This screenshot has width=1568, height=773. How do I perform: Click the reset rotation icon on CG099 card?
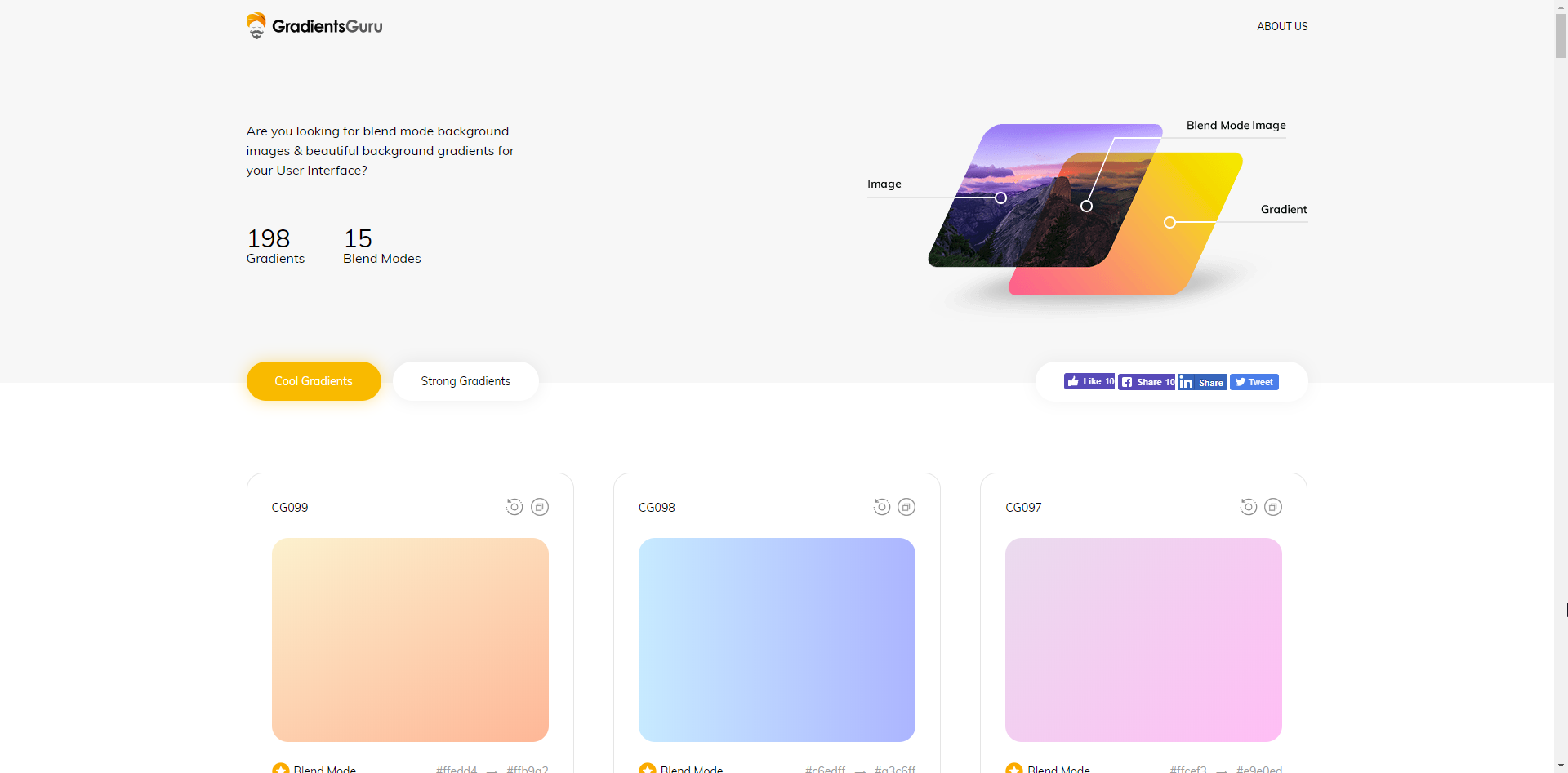pos(514,507)
